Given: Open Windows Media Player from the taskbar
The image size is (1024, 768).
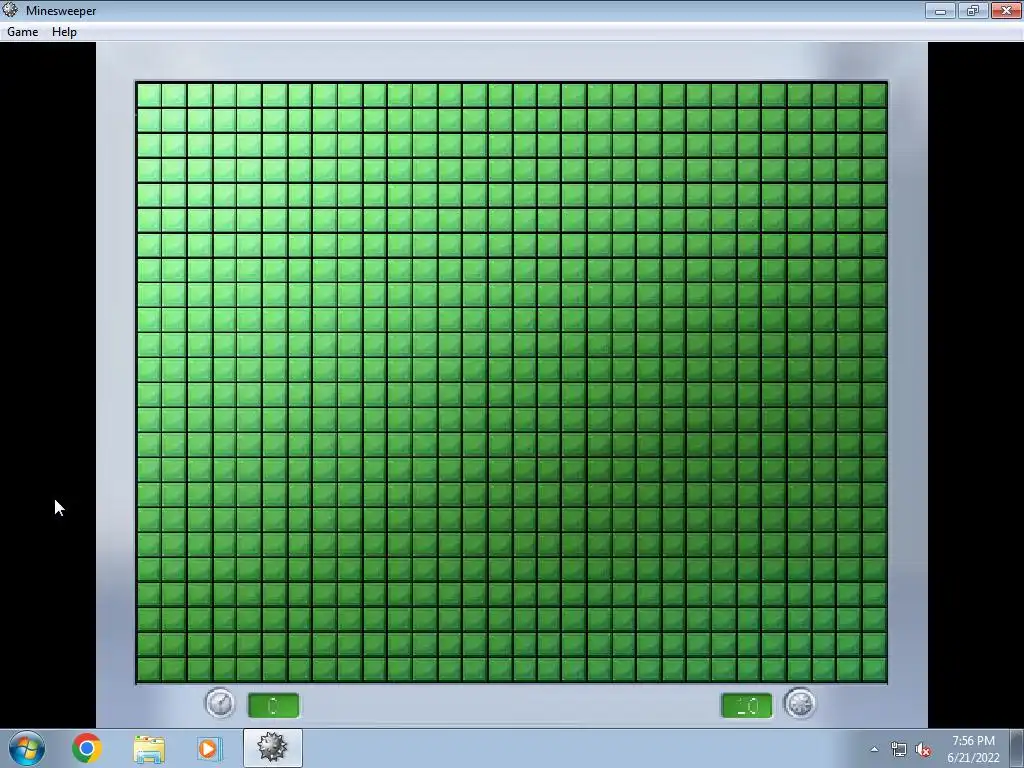Looking at the screenshot, I should tap(209, 748).
